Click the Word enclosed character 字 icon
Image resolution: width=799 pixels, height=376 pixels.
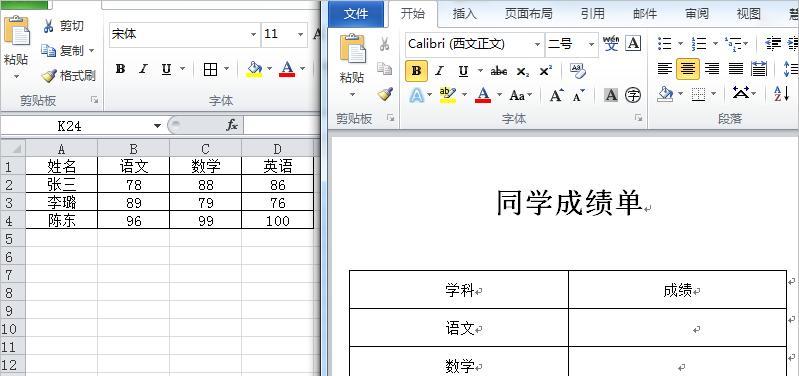click(633, 95)
